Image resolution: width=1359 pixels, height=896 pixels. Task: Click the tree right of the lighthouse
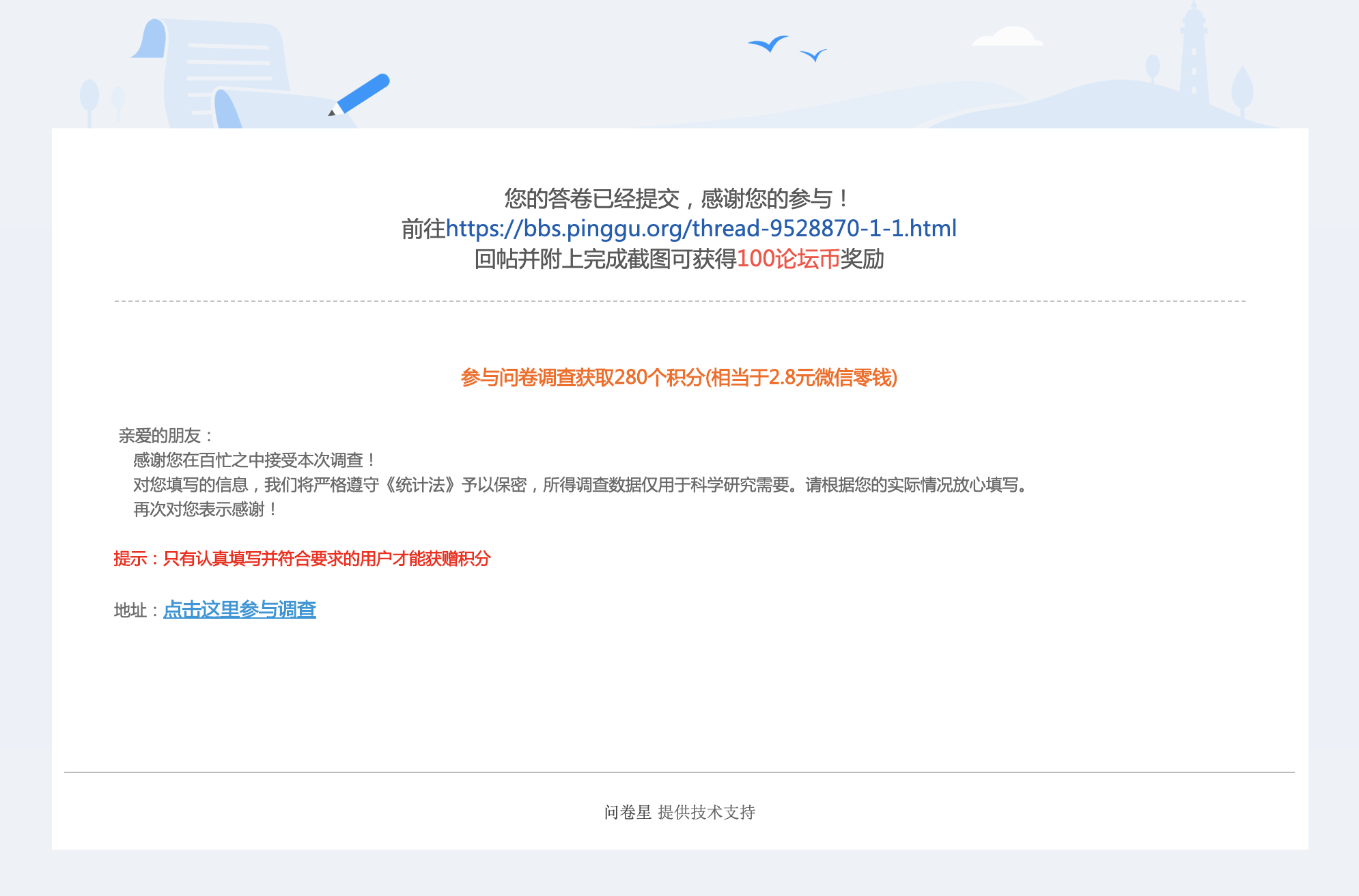pos(1242,89)
